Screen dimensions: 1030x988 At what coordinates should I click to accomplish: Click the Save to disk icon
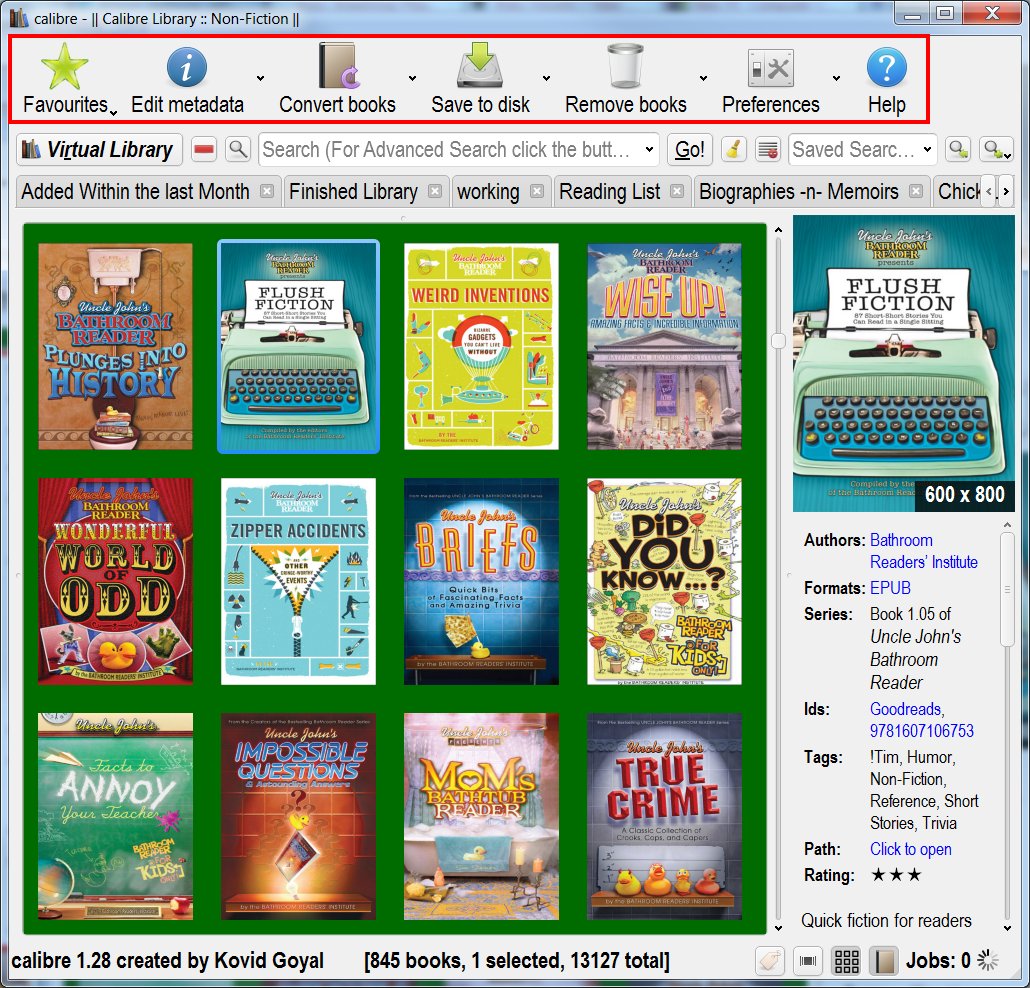tap(480, 65)
